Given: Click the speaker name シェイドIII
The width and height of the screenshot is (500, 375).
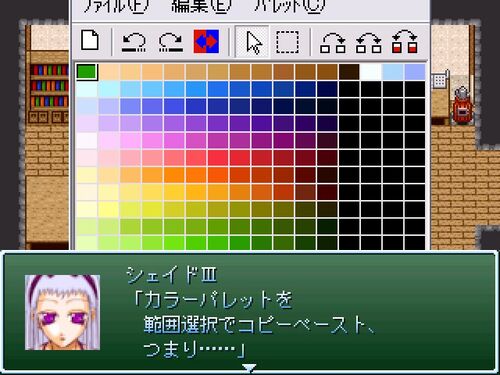Looking at the screenshot, I should pyautogui.click(x=172, y=275).
